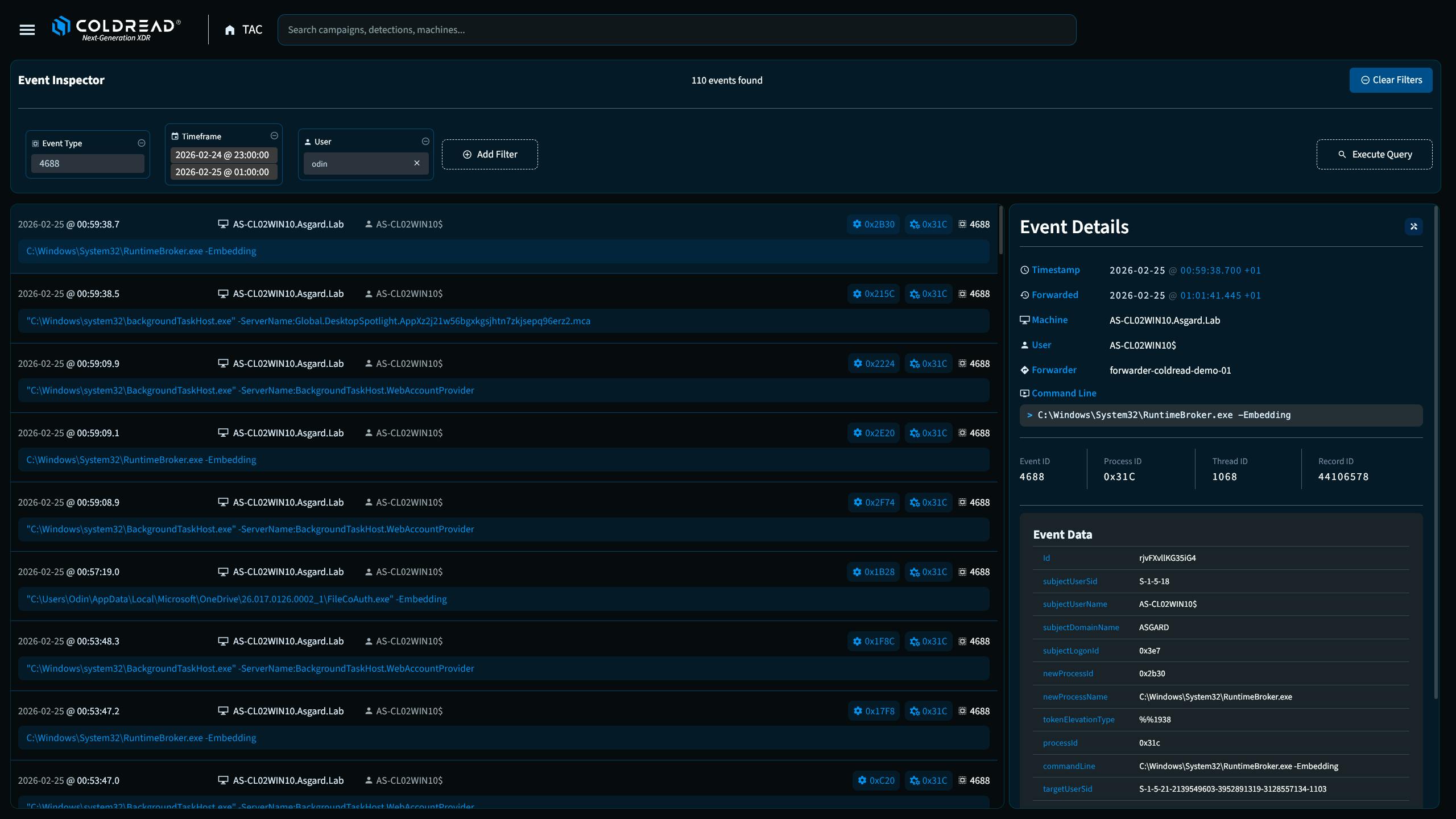Open the Event Type 4688 field
Image resolution: width=1456 pixels, height=819 pixels.
[x=88, y=163]
